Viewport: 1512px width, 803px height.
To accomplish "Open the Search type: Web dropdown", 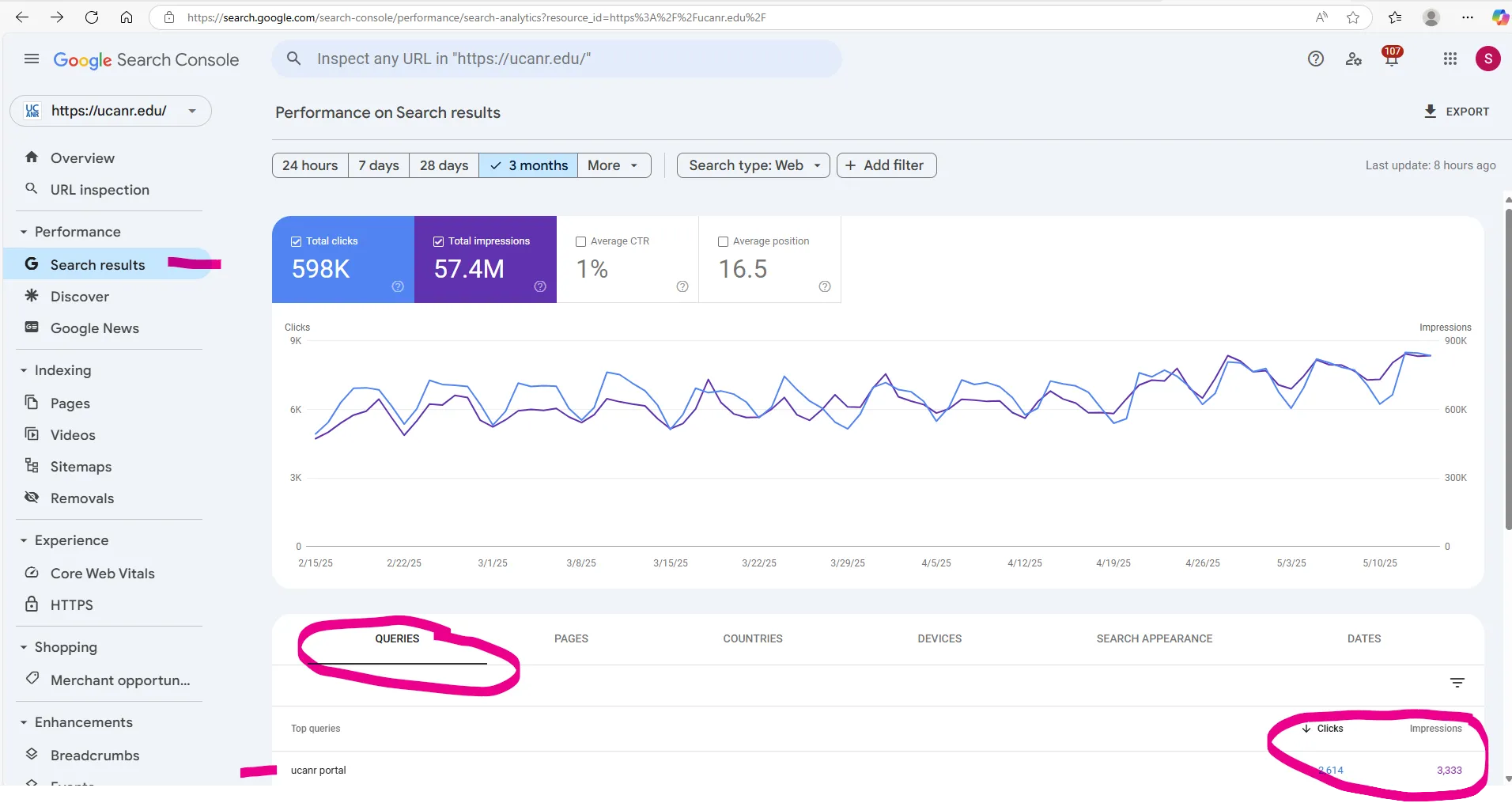I will tap(752, 165).
